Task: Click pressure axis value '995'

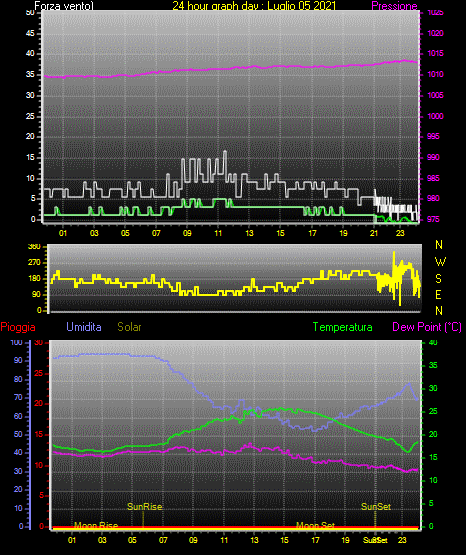Action: point(433,136)
